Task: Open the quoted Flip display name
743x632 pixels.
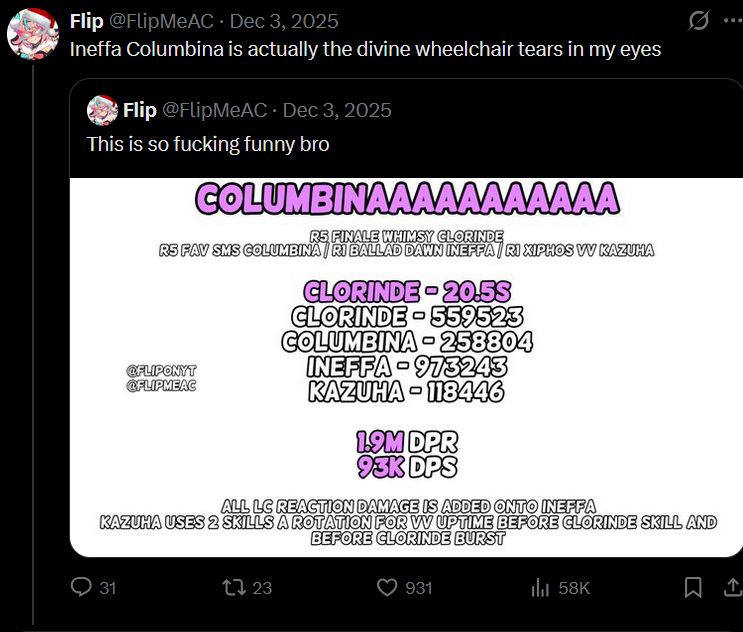Action: click(x=140, y=110)
